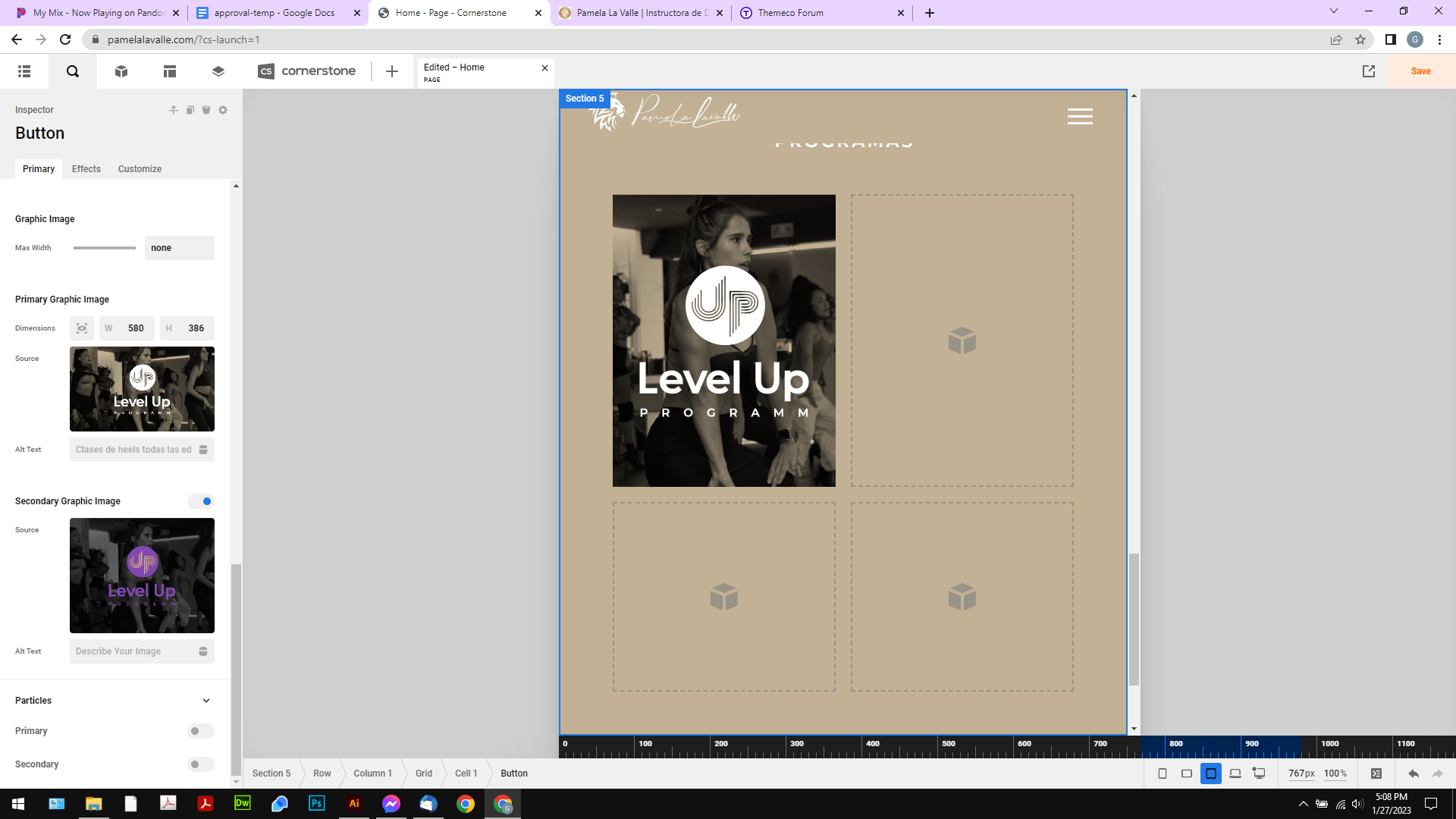Open the Elements cube icon

pos(121,71)
